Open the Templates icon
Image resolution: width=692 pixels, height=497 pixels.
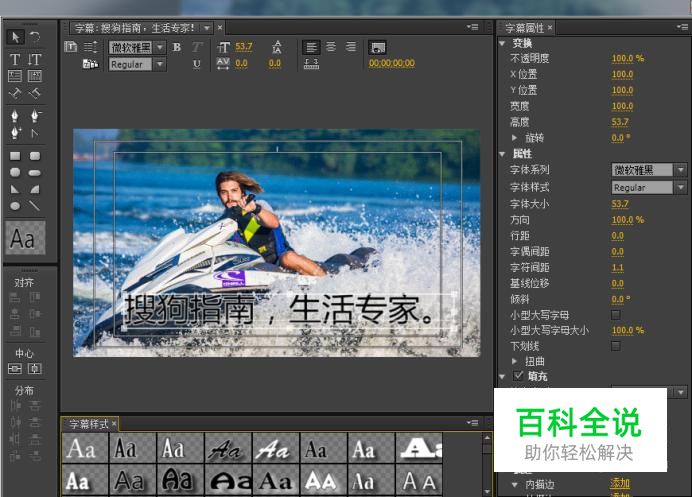click(x=90, y=64)
